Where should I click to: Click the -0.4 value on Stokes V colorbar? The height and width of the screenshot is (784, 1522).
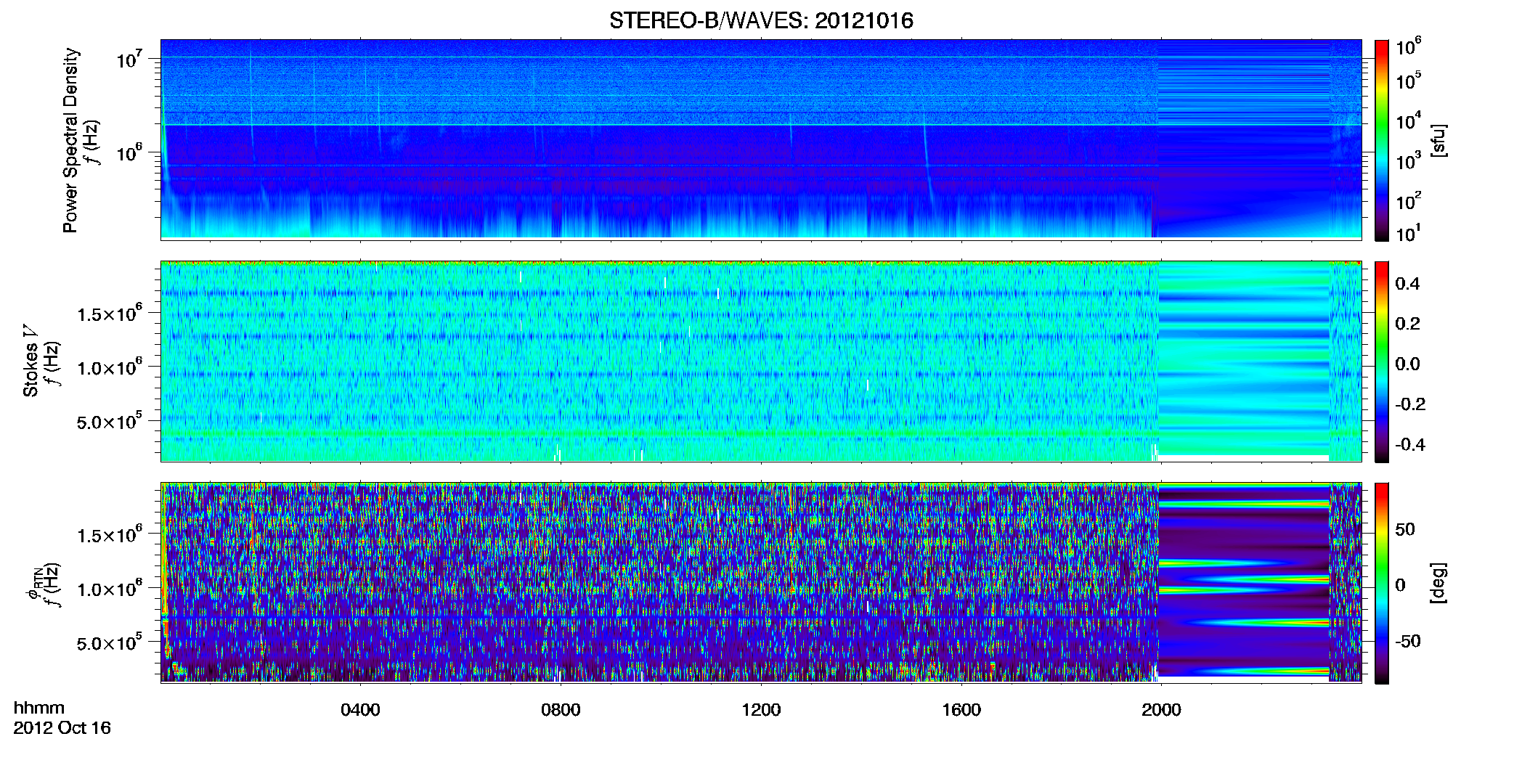tap(1409, 444)
